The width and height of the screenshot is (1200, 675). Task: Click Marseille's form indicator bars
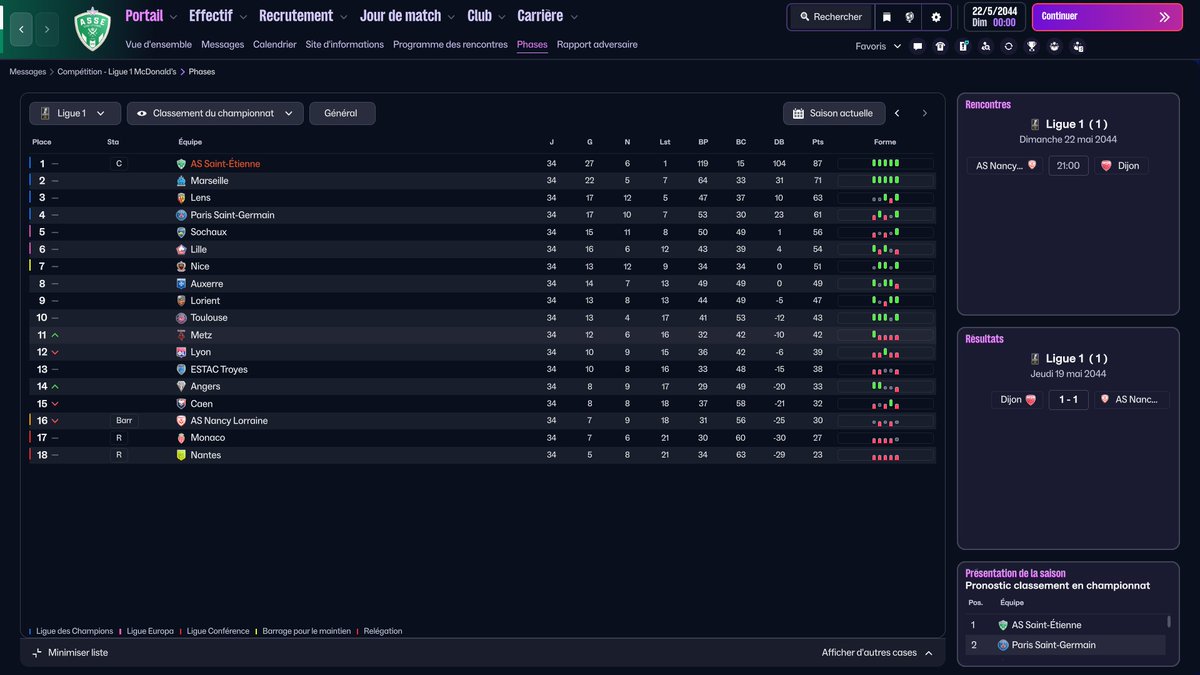point(885,181)
